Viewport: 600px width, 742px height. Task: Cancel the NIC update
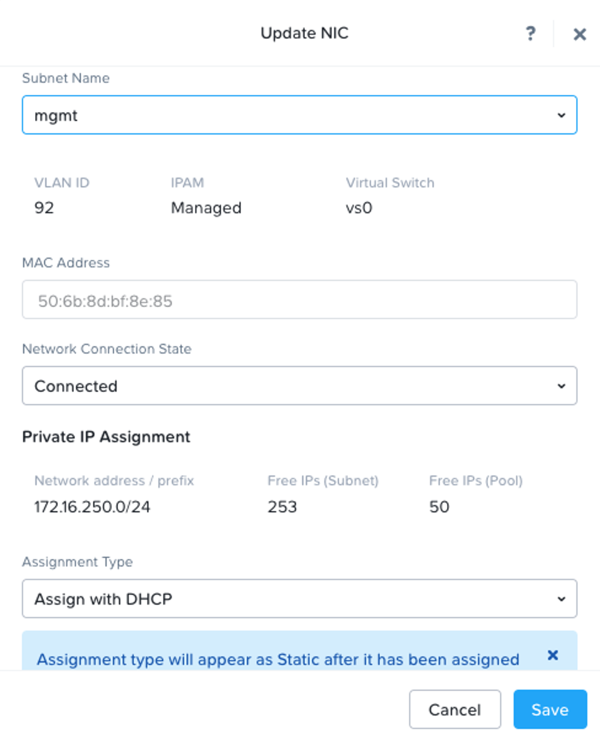[455, 709]
